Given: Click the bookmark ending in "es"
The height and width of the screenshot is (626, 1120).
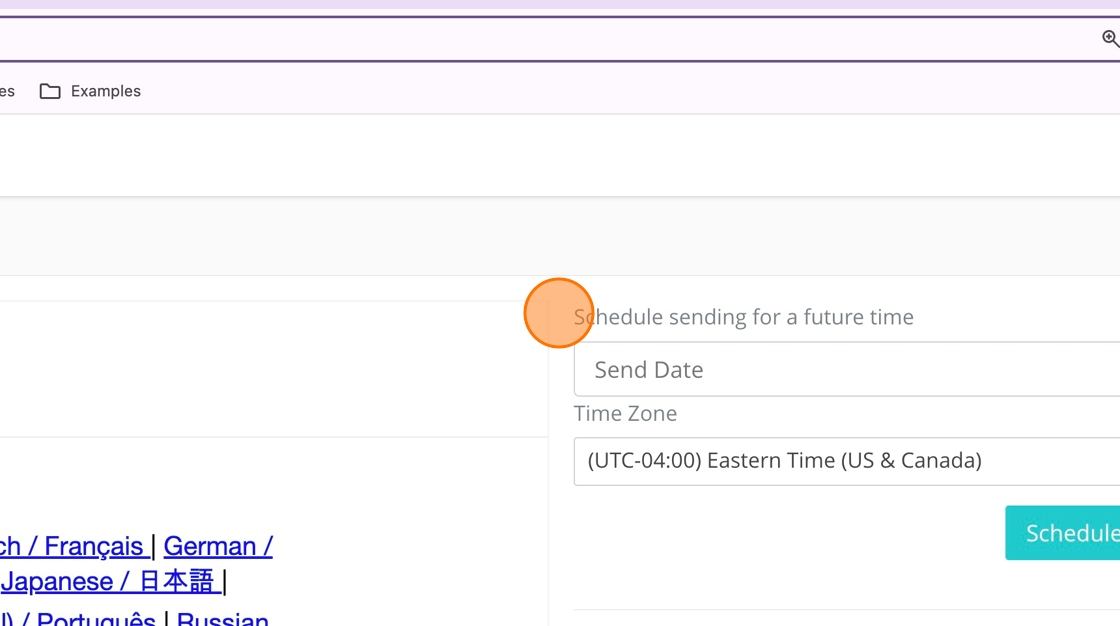Looking at the screenshot, I should click(7, 91).
